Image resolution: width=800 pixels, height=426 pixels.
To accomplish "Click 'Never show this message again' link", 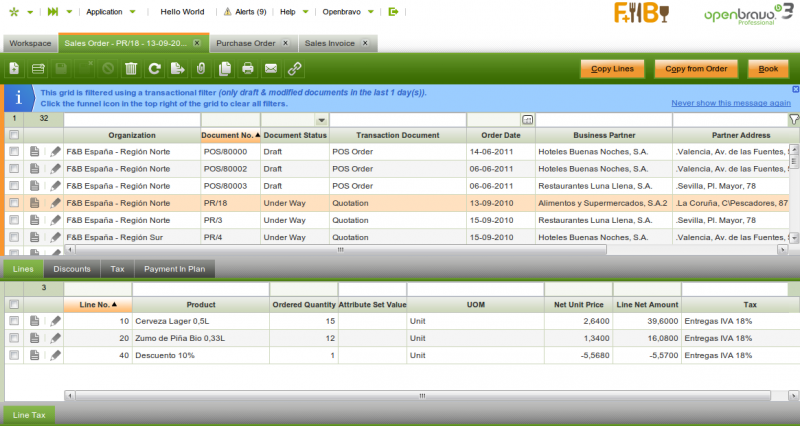I will (731, 103).
